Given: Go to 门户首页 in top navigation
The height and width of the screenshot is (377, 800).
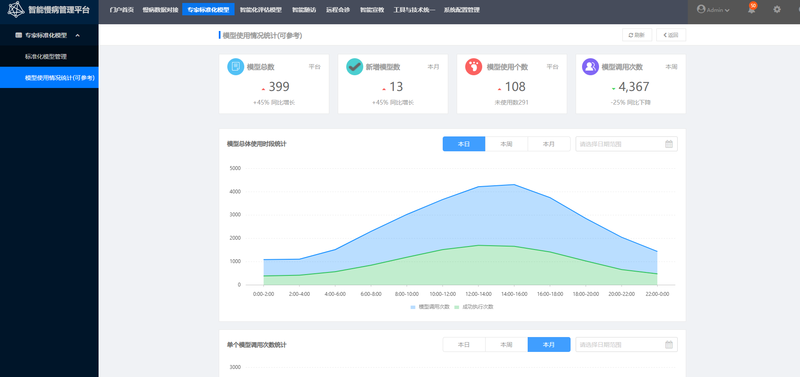Looking at the screenshot, I should coord(121,10).
